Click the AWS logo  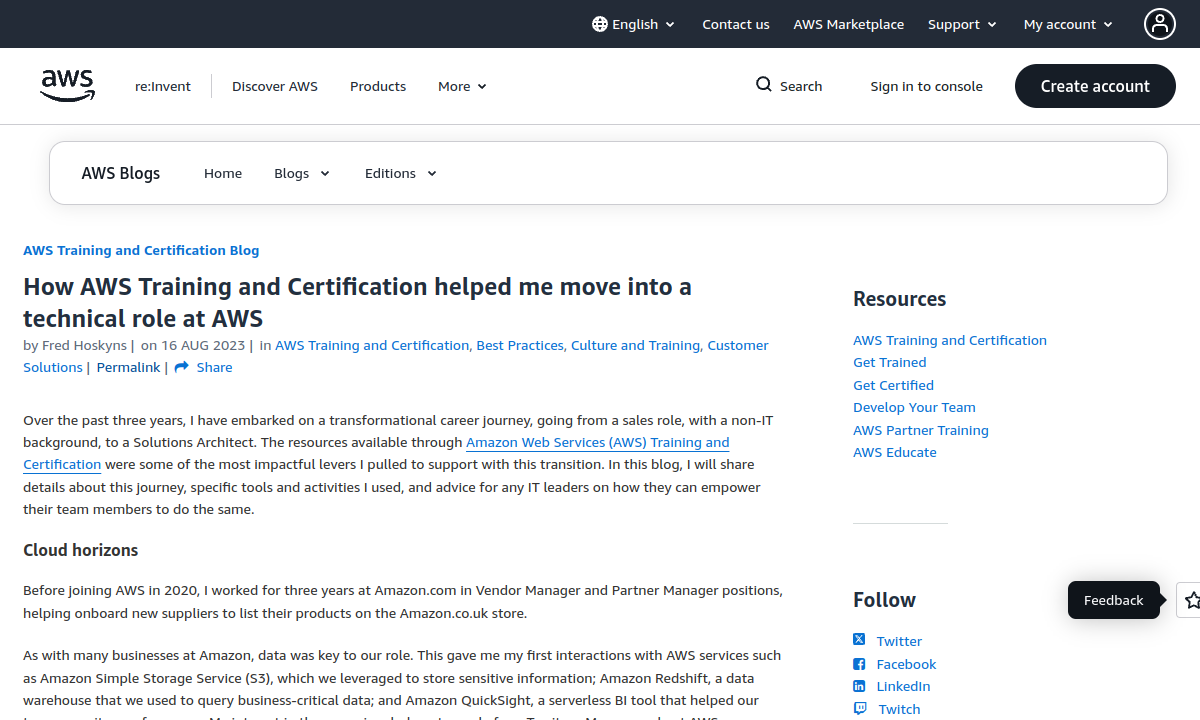point(68,86)
